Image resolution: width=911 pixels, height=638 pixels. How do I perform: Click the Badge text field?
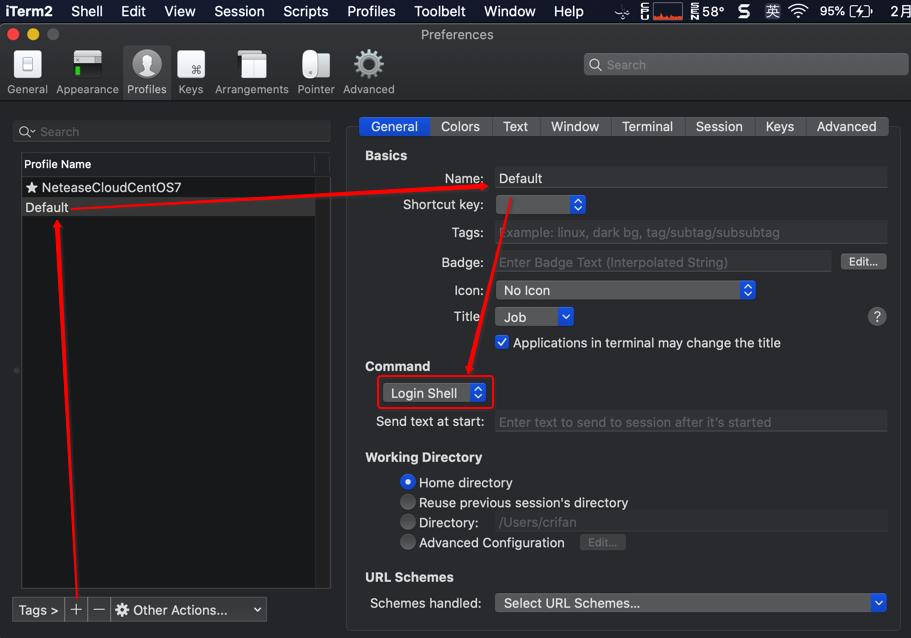(x=663, y=262)
